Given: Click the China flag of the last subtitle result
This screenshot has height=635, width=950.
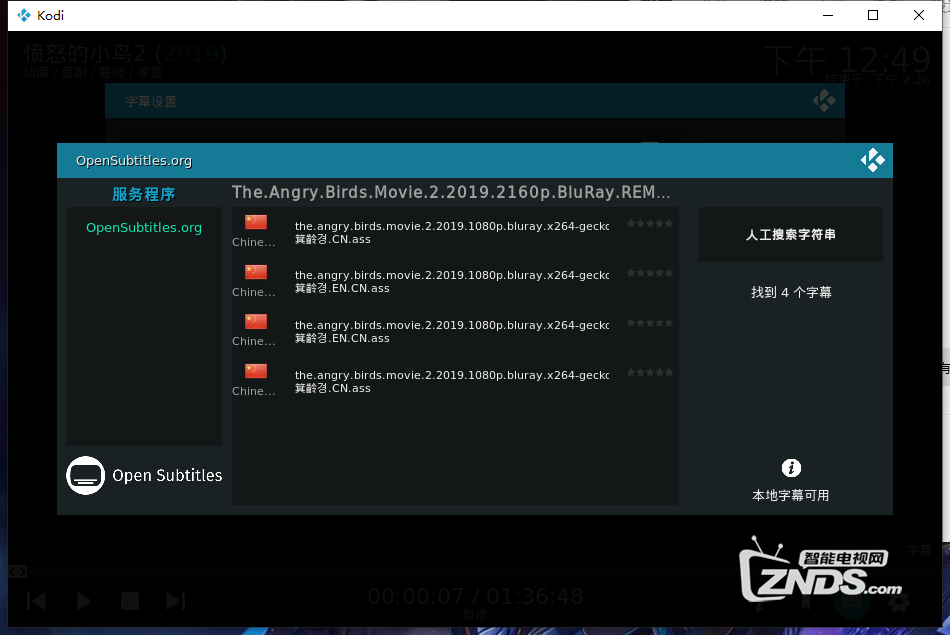Looking at the screenshot, I should coord(256,371).
